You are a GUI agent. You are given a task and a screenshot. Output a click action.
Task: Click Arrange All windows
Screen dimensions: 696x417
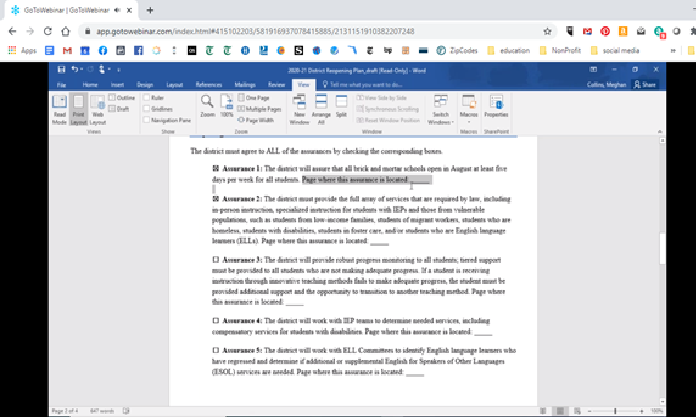(x=321, y=110)
